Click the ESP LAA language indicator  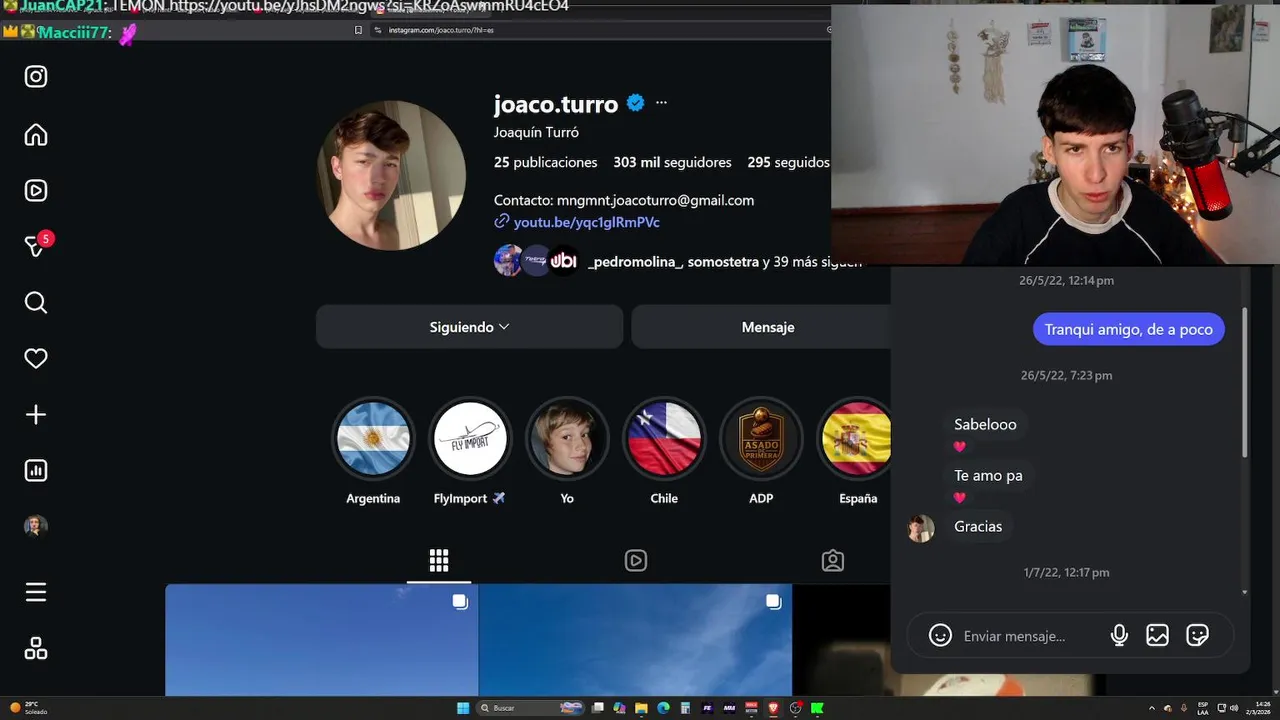[x=1203, y=708]
